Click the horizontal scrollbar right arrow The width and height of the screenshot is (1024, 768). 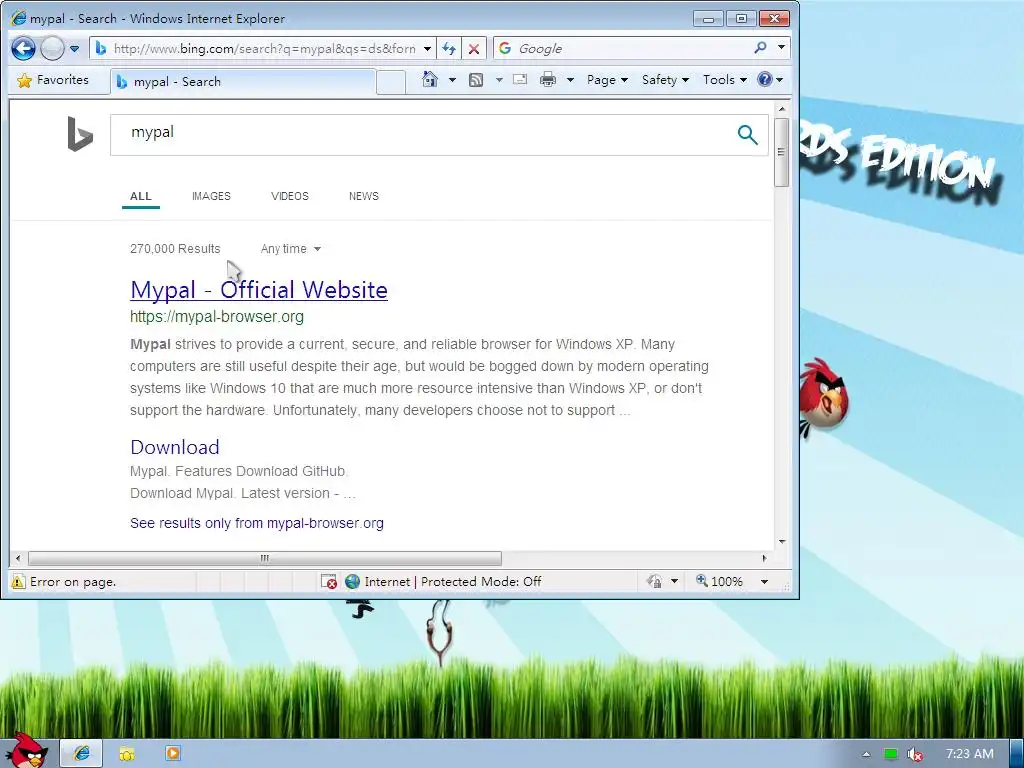[x=764, y=558]
